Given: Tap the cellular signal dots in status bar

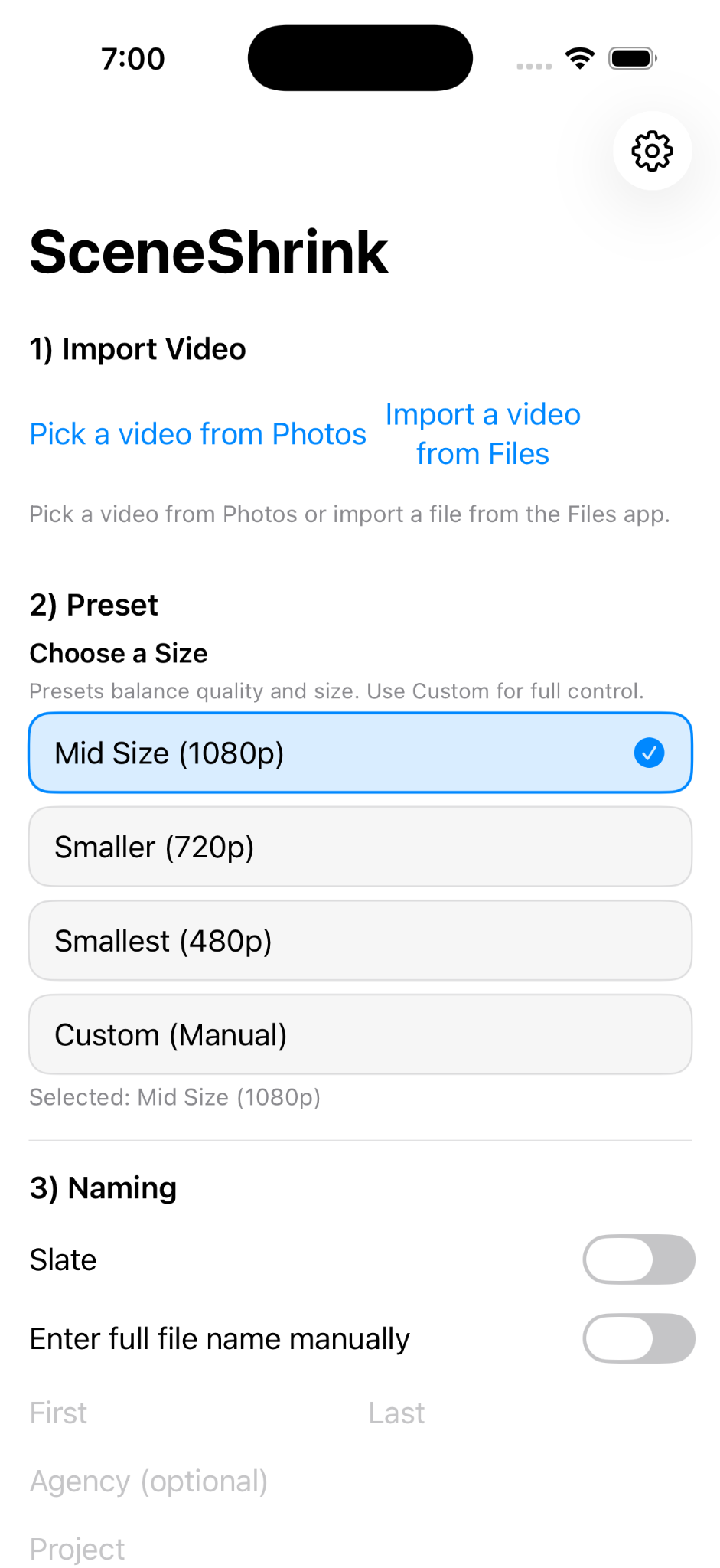Looking at the screenshot, I should point(535,65).
